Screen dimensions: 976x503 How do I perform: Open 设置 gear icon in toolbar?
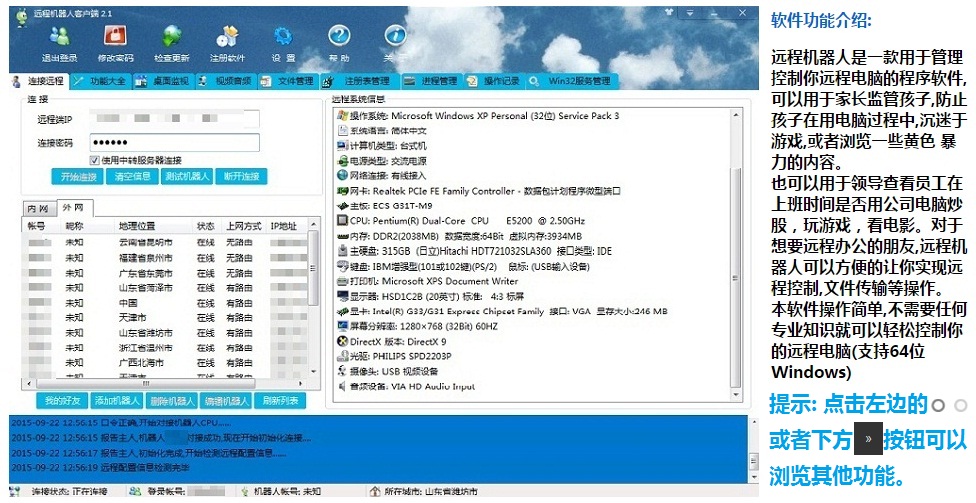click(x=283, y=36)
